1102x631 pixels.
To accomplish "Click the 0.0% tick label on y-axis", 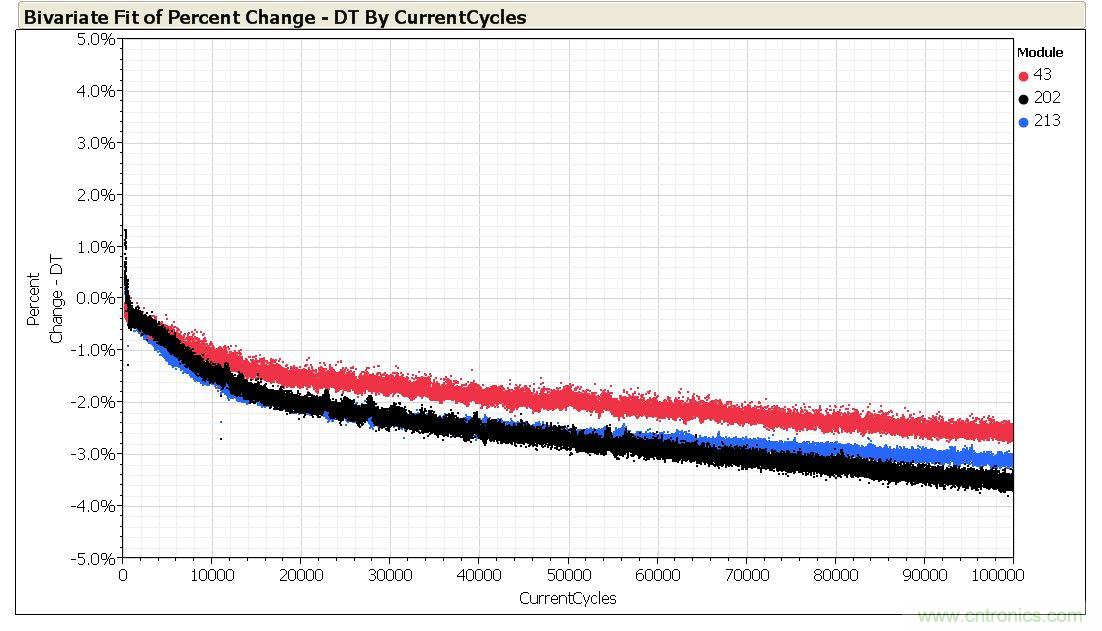I will coord(95,297).
